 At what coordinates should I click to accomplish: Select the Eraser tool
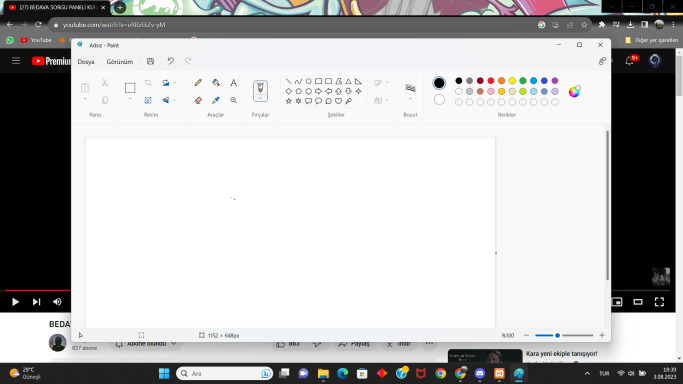[x=198, y=101]
